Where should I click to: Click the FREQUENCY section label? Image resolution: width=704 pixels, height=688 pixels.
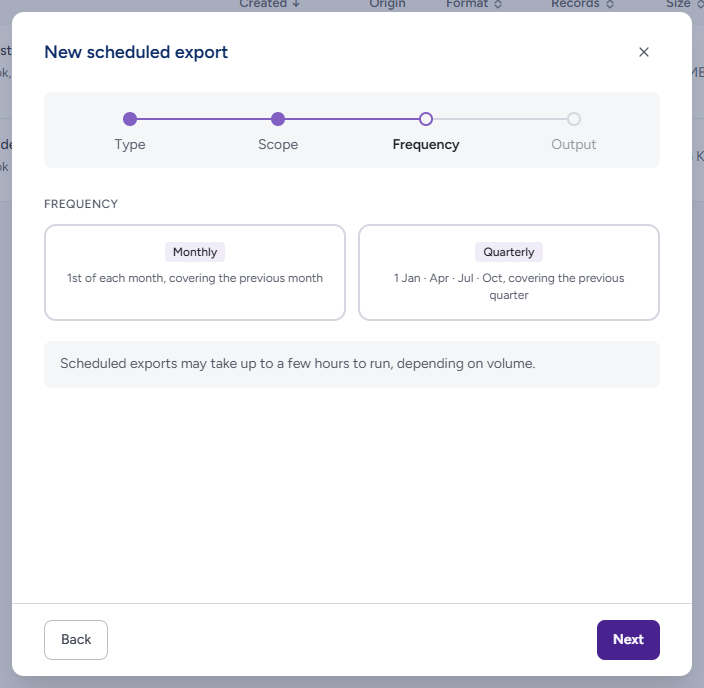(x=81, y=204)
